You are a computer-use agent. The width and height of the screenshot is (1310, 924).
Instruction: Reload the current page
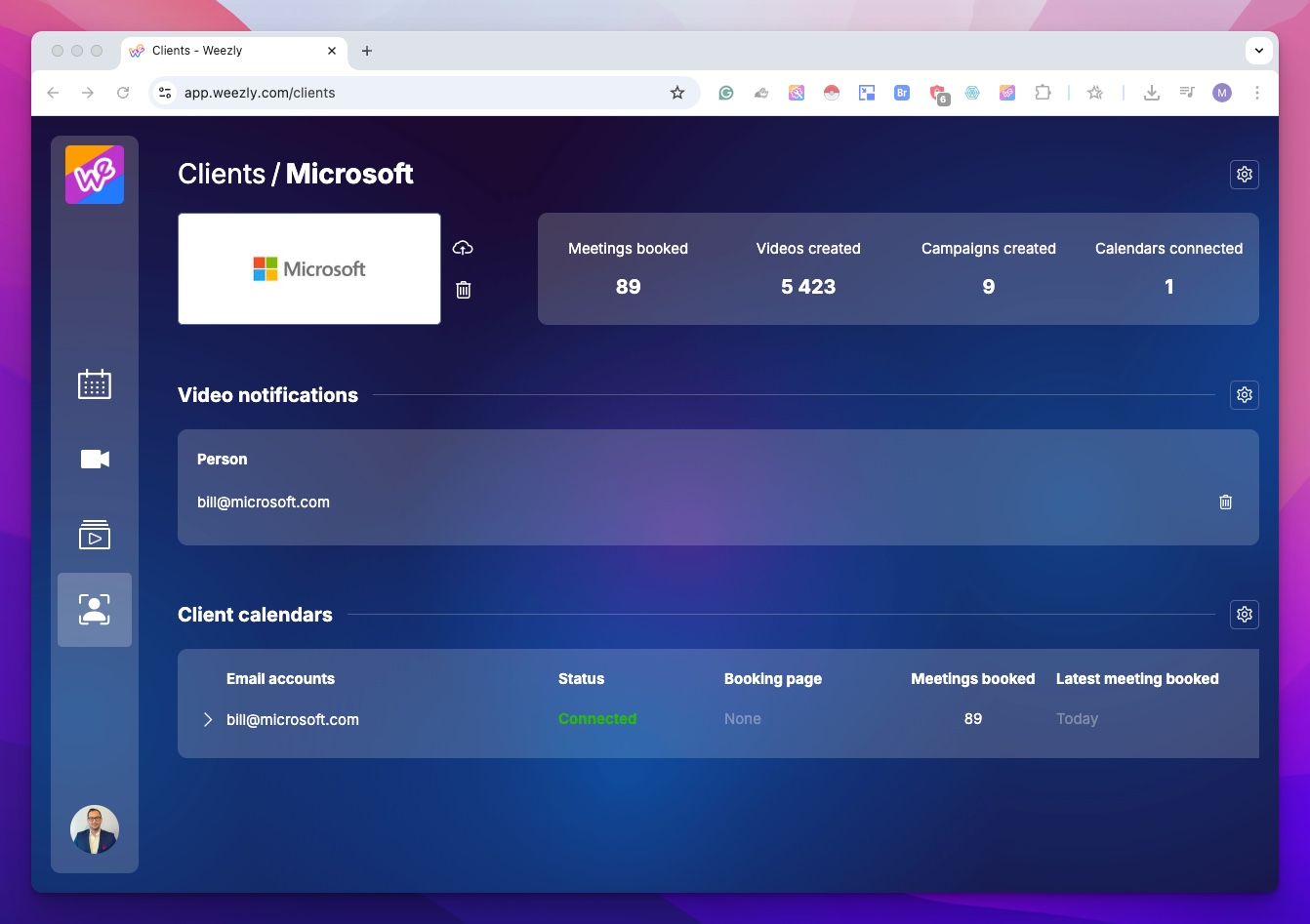[123, 93]
